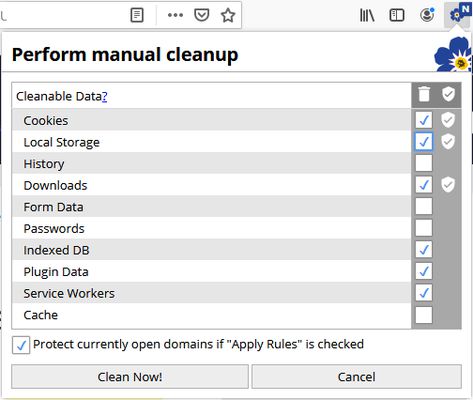Uncheck the Local Storage checkbox

[424, 142]
